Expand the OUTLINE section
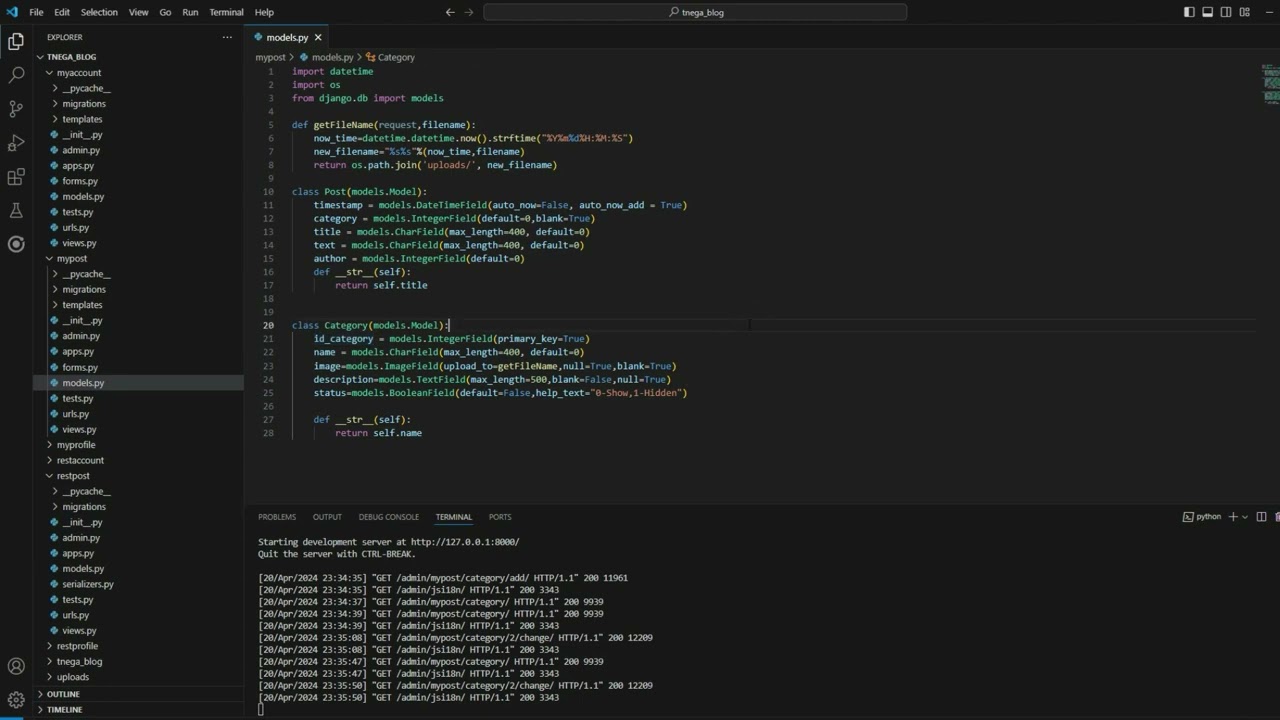The height and width of the screenshot is (720, 1280). [x=138, y=694]
